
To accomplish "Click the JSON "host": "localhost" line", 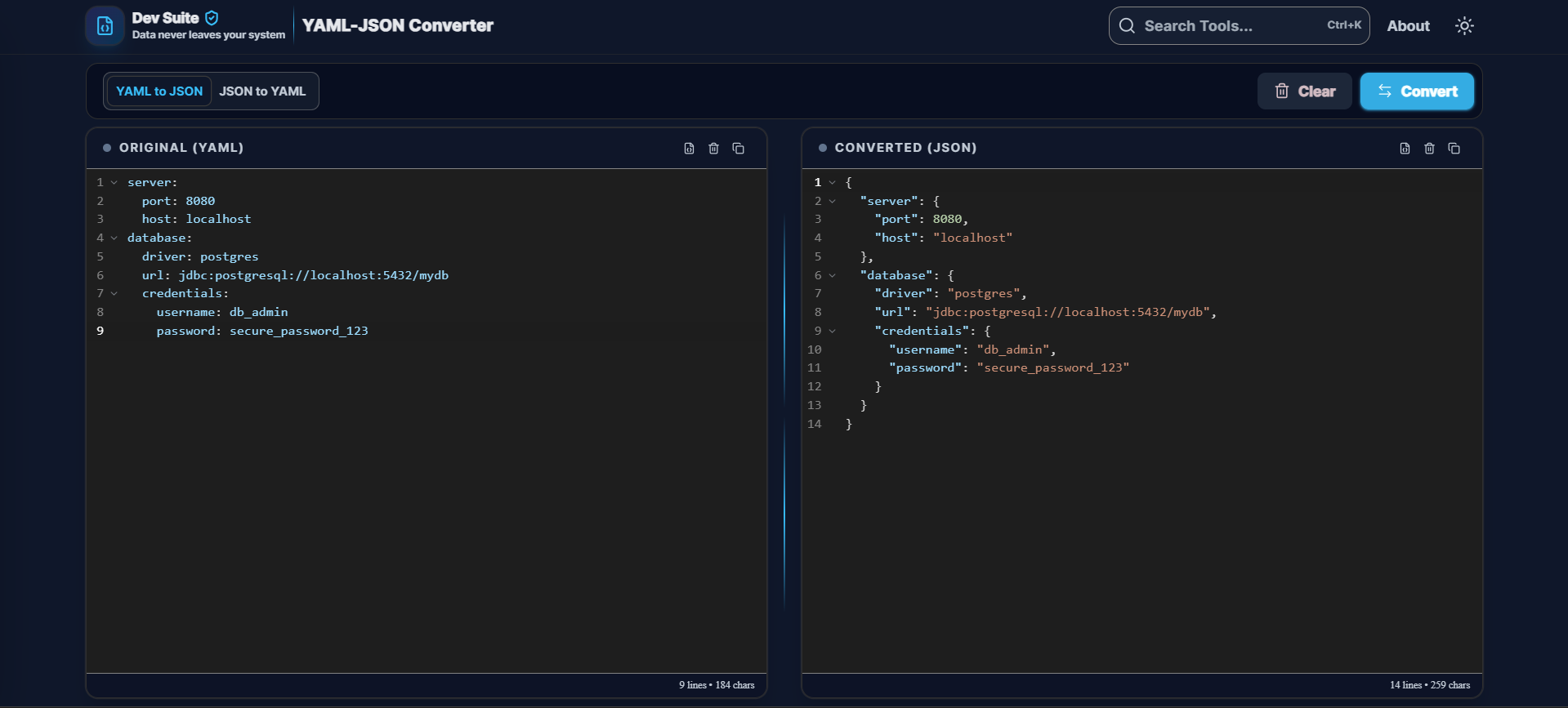I will (944, 238).
